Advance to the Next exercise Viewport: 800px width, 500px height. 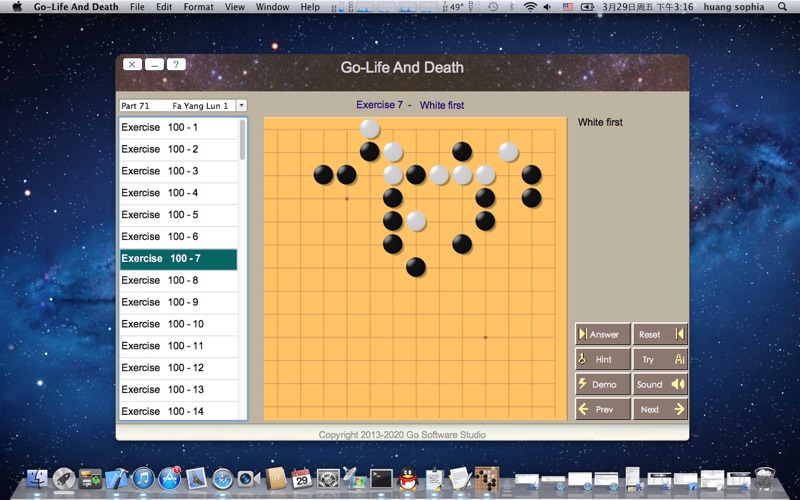point(660,409)
